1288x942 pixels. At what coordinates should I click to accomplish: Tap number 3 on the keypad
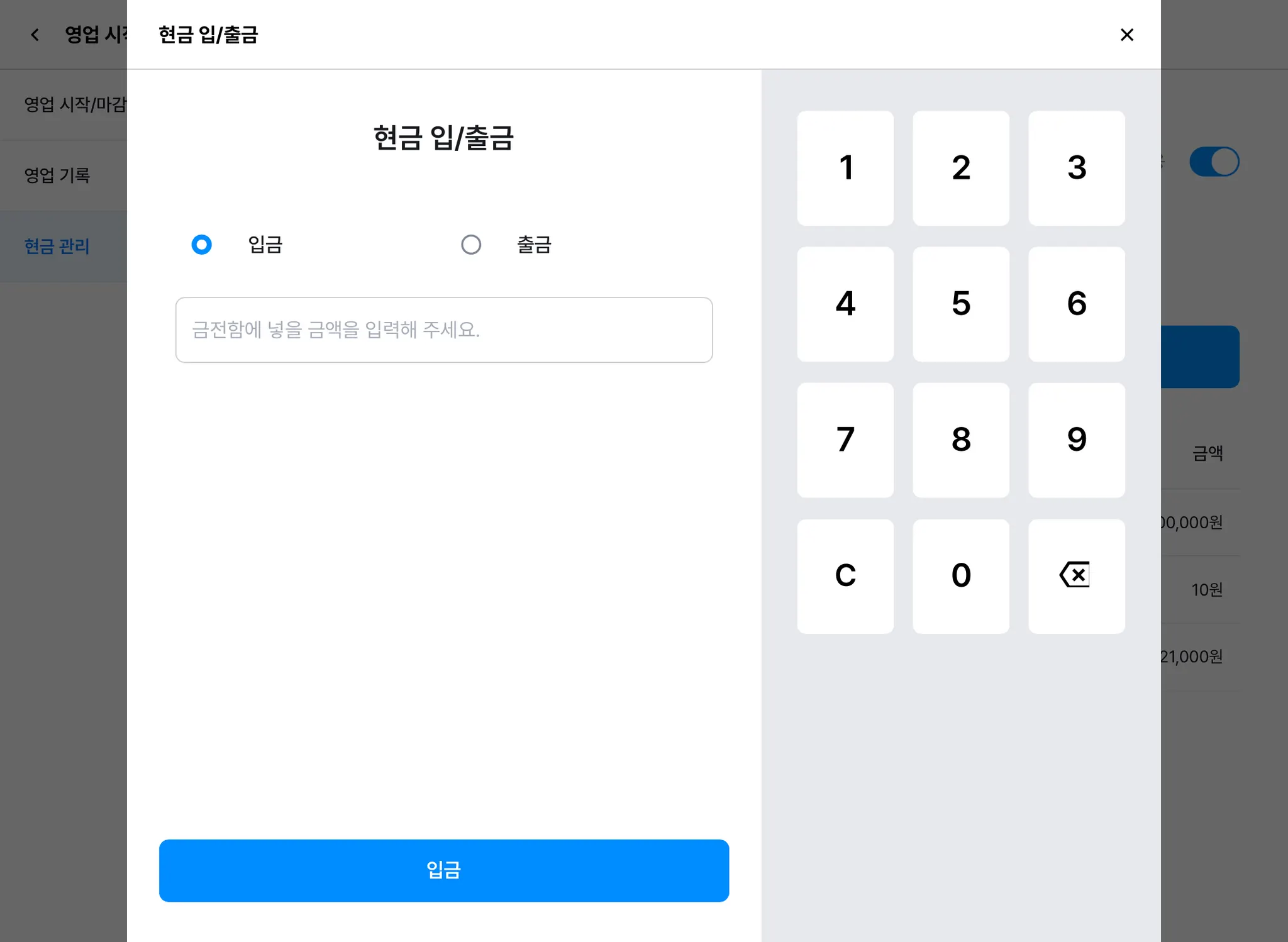point(1076,168)
